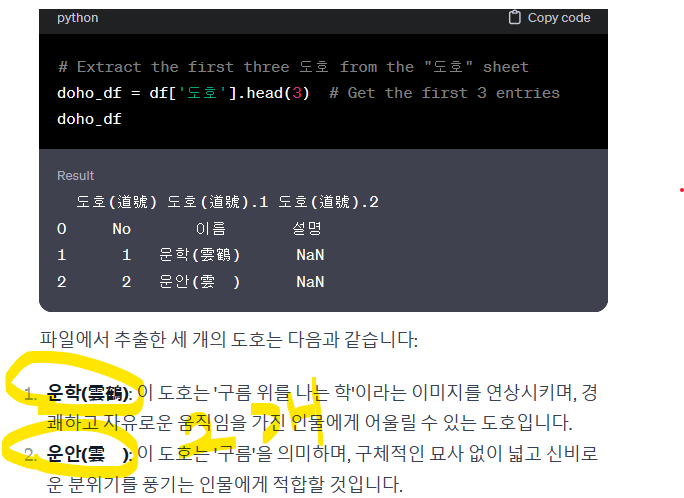Click the 운안(雲 ) cell in result table
The image size is (684, 498).
point(199,282)
